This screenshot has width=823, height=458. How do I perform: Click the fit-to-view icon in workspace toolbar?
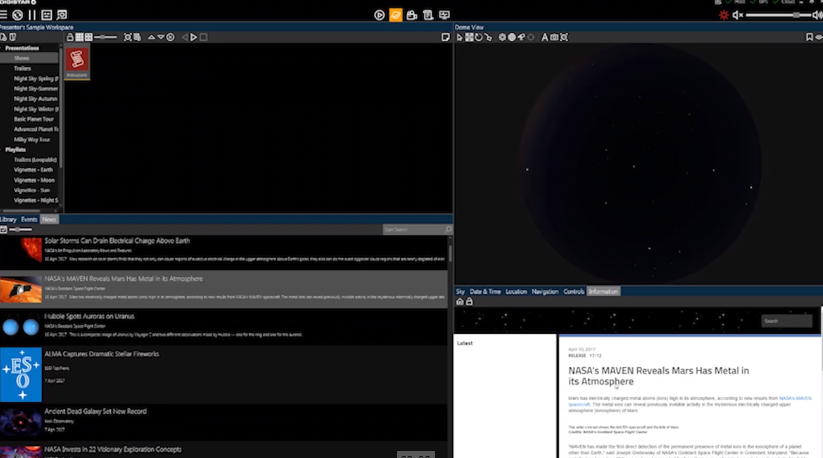pyautogui.click(x=128, y=37)
